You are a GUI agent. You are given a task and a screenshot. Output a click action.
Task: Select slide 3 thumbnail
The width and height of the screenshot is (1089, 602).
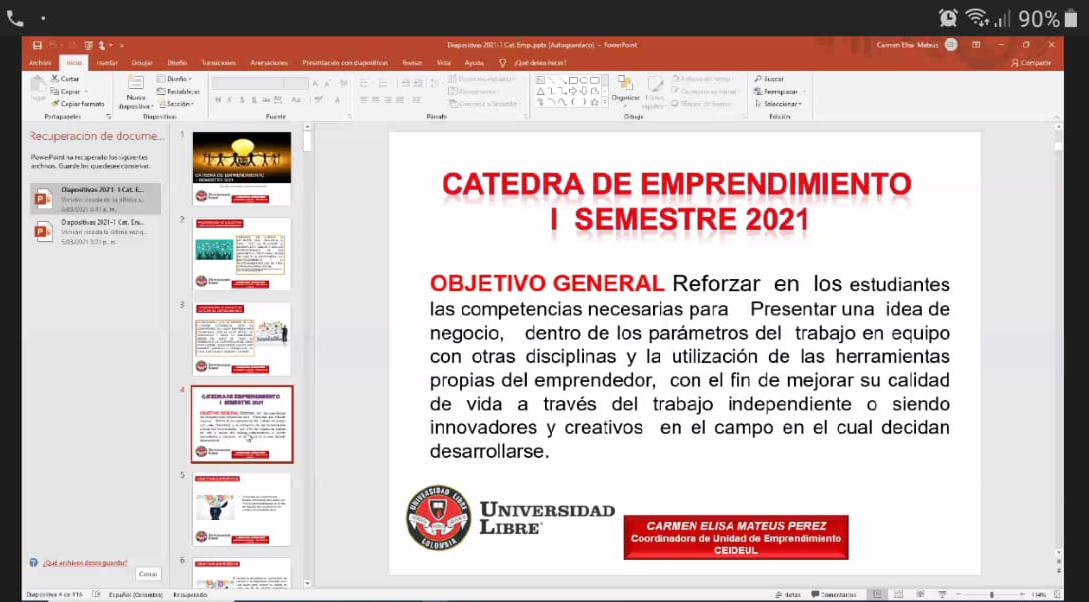242,340
